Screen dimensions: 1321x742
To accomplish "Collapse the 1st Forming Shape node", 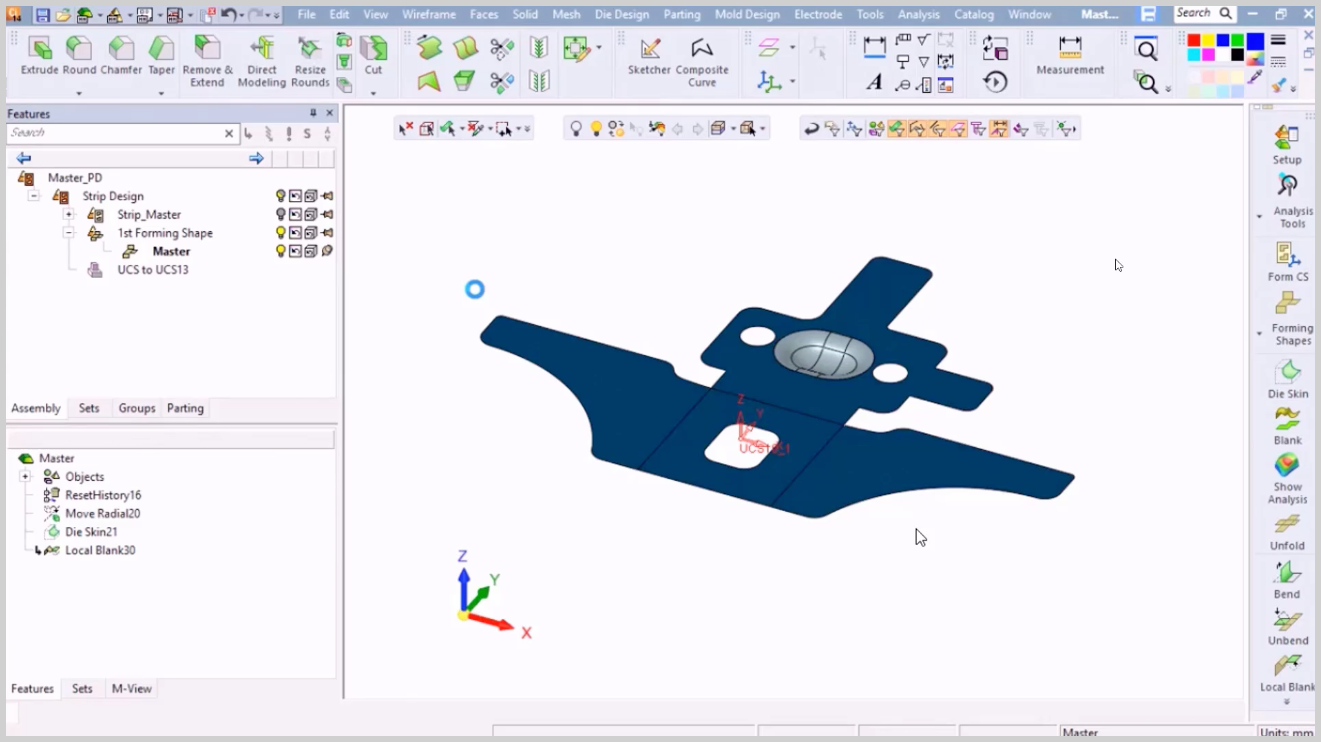I will (68, 233).
